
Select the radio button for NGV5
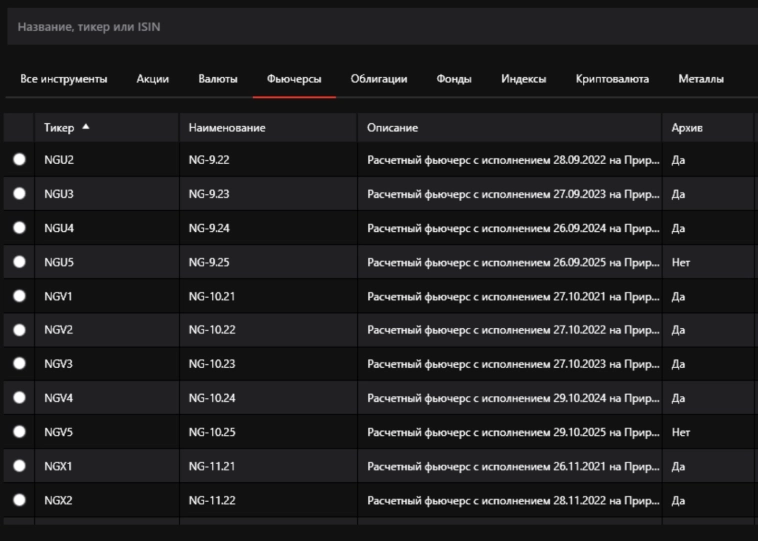pos(19,432)
